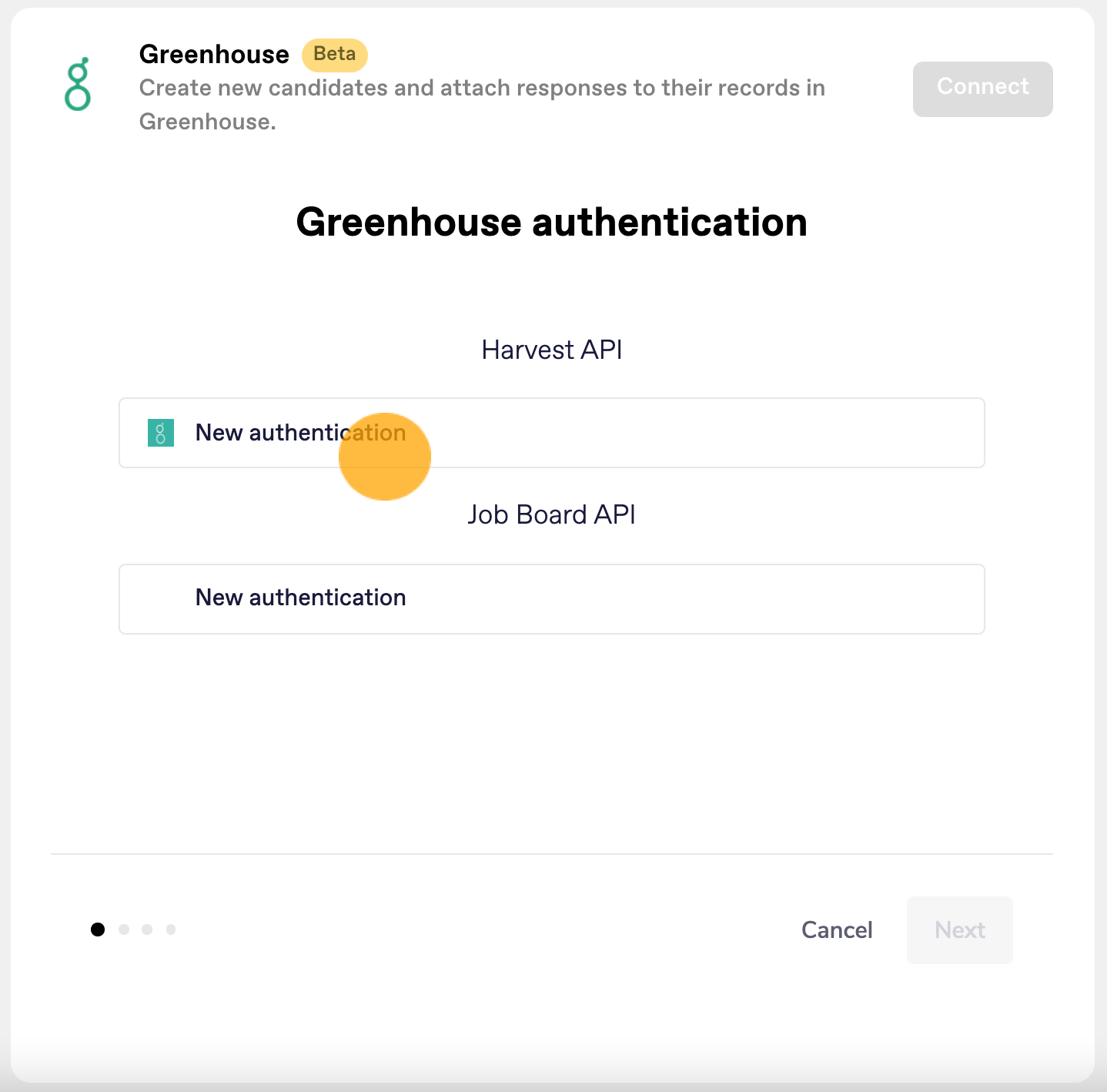The height and width of the screenshot is (1092, 1107).
Task: Click the Beta badge beside the Greenhouse title
Action: (x=335, y=55)
